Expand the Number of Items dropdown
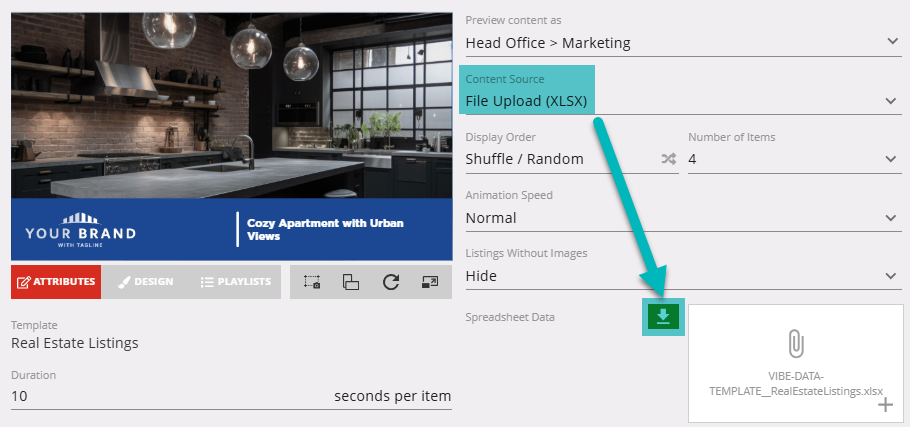Screen dimensions: 910x427 [892, 159]
